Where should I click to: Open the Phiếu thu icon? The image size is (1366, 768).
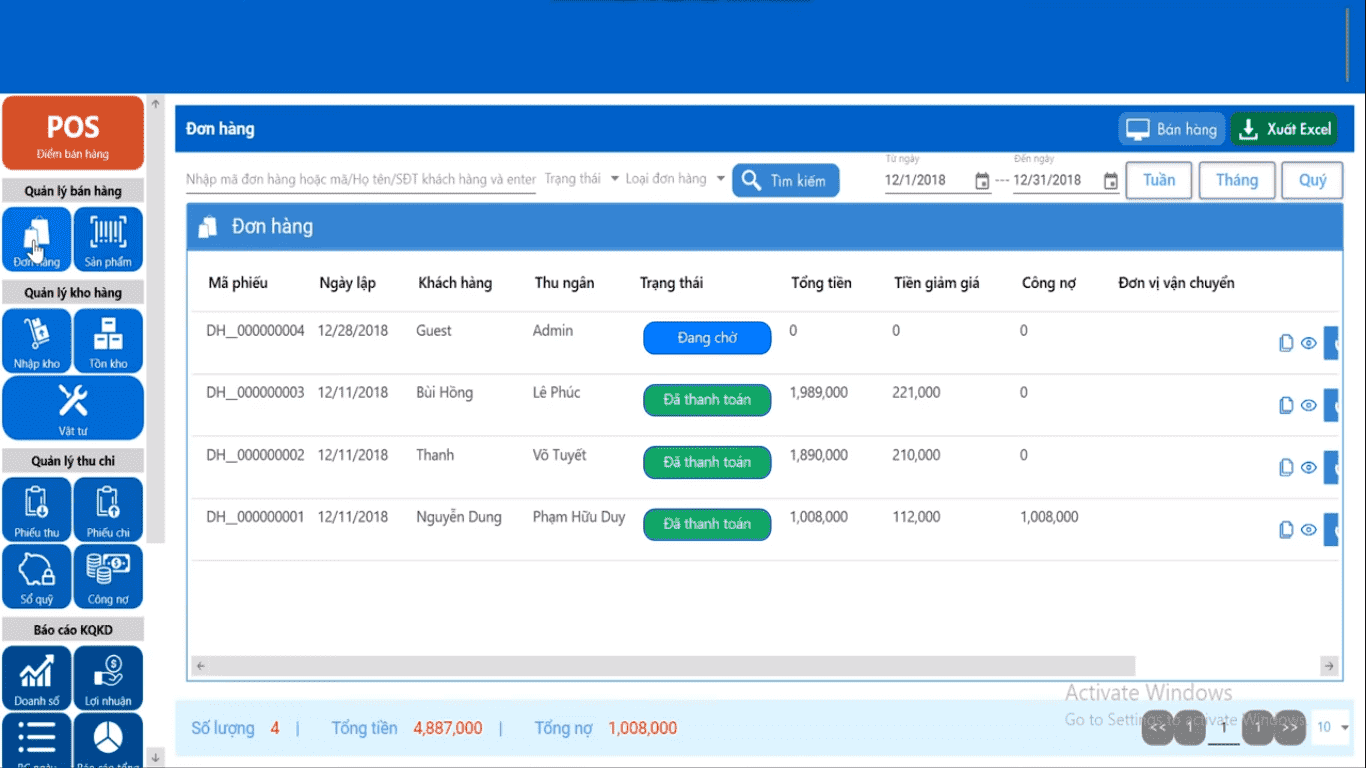37,510
